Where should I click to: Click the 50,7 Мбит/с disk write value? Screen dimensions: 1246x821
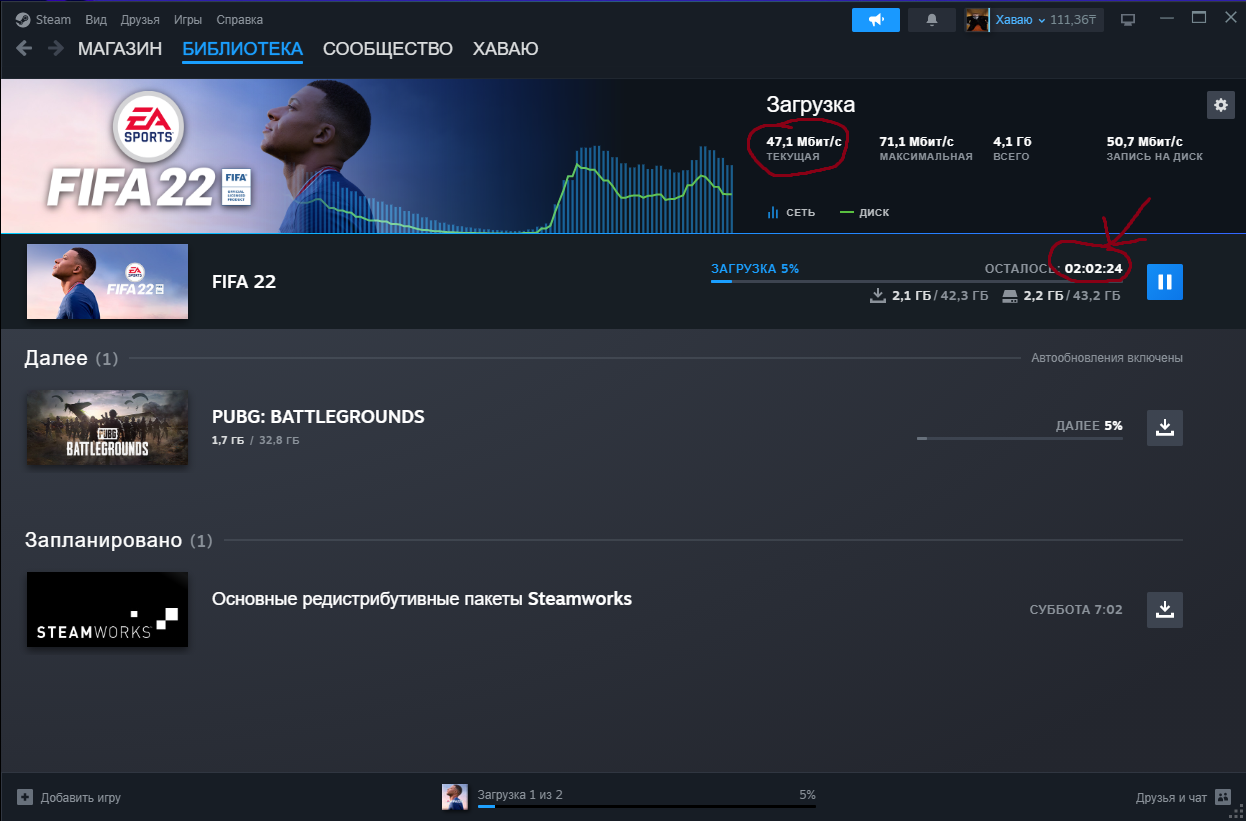1145,142
